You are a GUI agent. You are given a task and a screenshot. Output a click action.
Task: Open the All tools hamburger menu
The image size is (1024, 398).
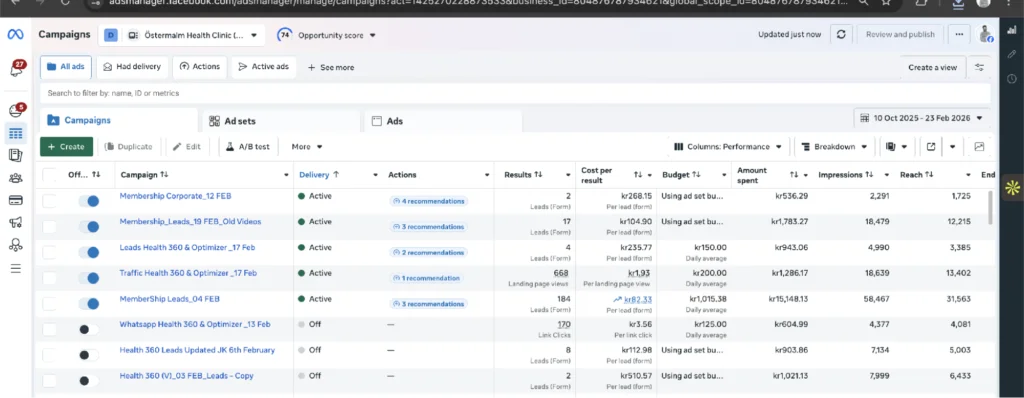click(16, 268)
